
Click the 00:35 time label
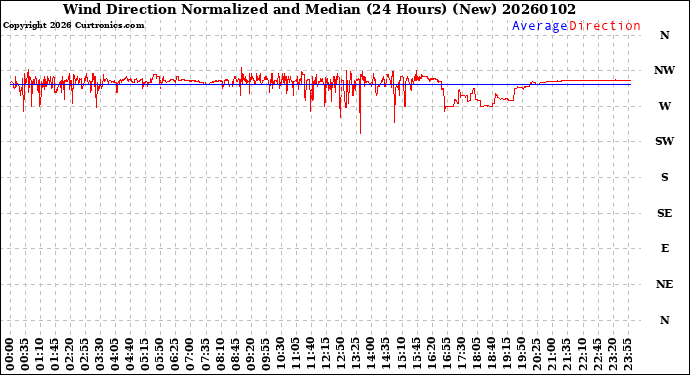[25, 354]
